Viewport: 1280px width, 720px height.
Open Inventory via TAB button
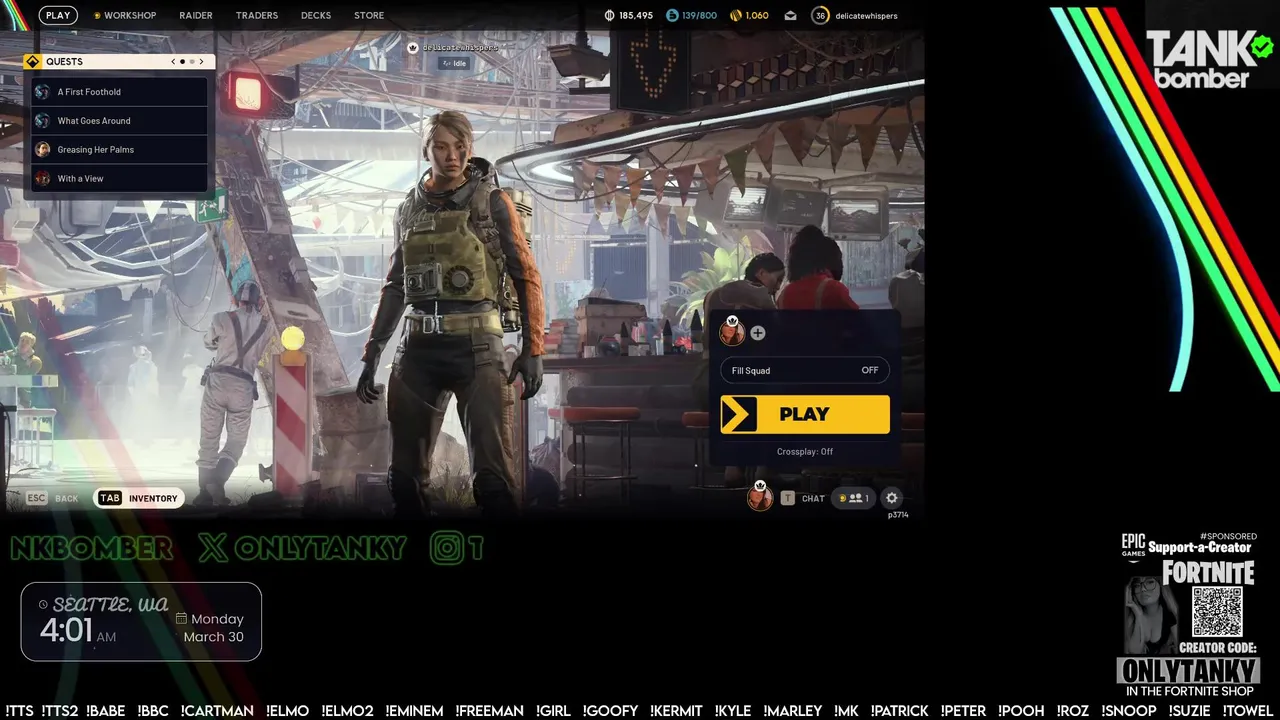[139, 498]
